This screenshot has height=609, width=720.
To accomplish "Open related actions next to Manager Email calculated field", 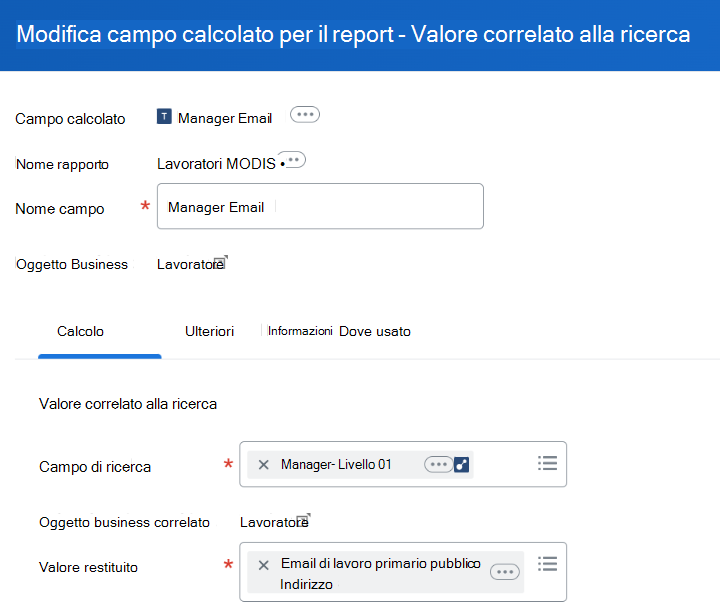I will coord(305,114).
